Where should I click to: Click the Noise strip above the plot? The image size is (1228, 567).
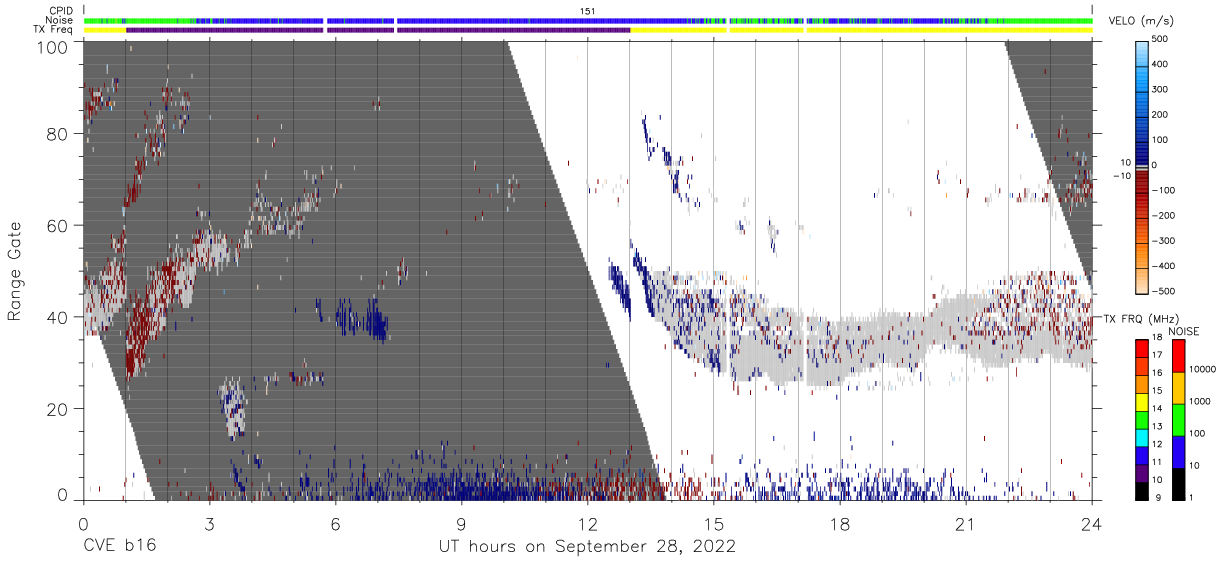click(x=587, y=20)
